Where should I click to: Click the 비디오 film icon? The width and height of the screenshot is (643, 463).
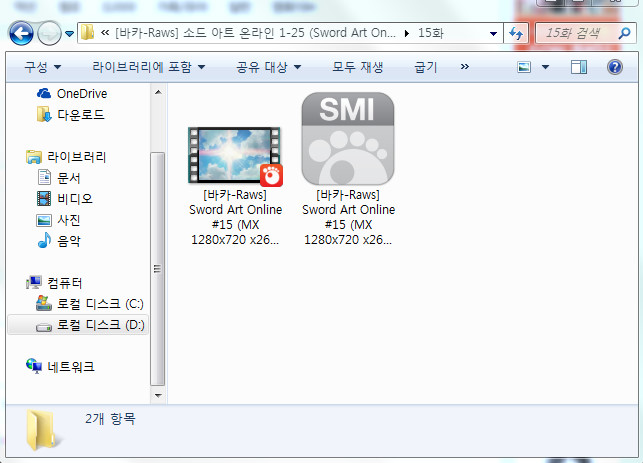(44, 199)
